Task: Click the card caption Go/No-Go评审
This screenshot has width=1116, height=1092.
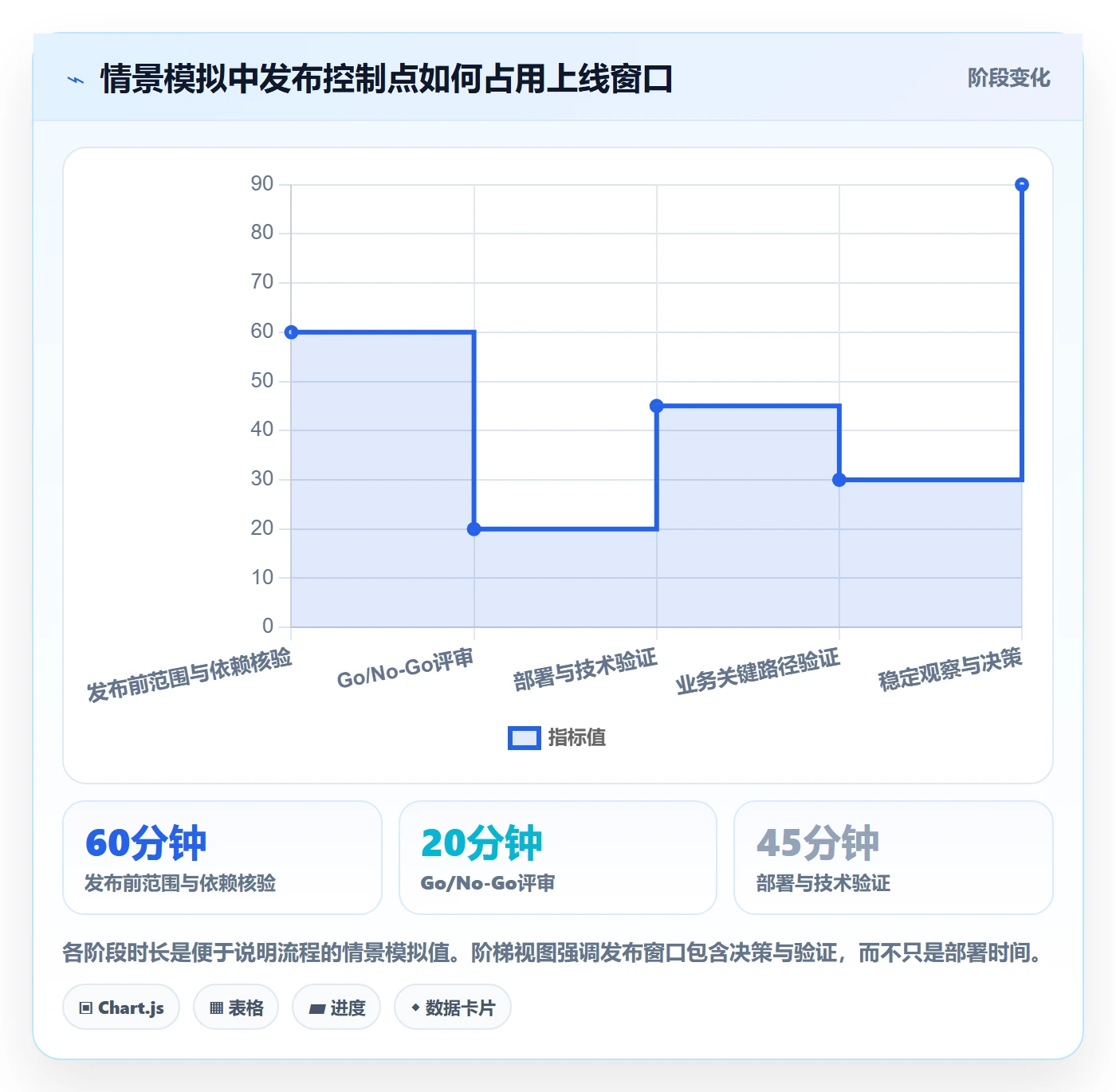Action: tap(488, 883)
